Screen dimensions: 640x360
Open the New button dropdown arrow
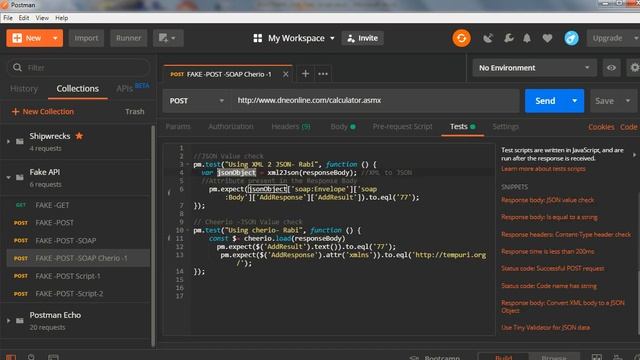tap(55, 38)
